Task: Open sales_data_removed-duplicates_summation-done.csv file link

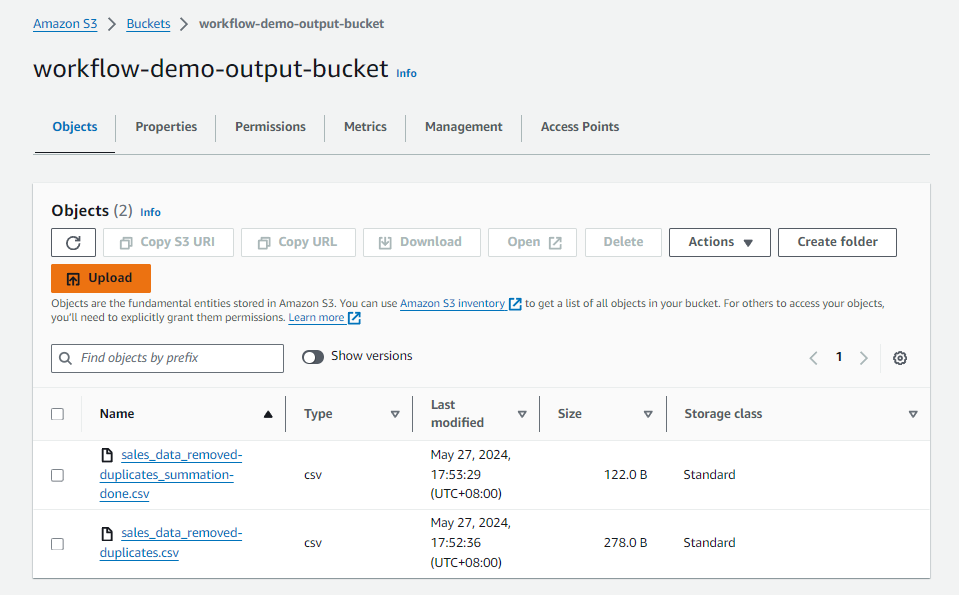Action: (x=171, y=475)
